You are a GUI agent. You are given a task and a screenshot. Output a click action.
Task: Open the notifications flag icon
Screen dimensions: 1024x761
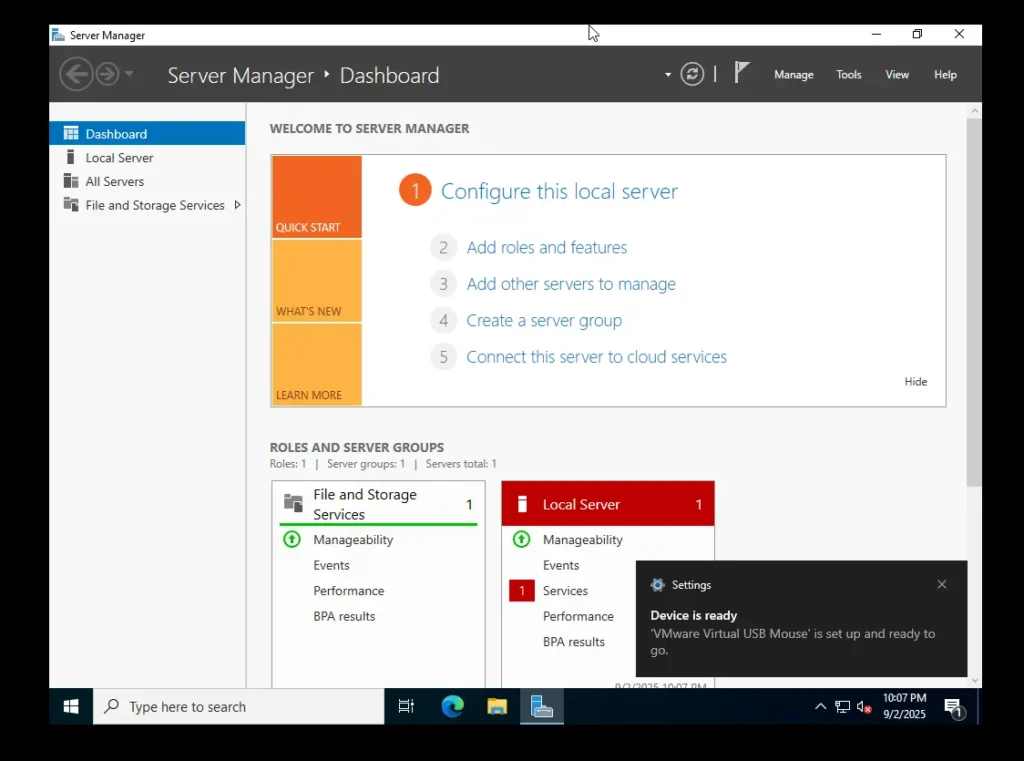point(742,73)
